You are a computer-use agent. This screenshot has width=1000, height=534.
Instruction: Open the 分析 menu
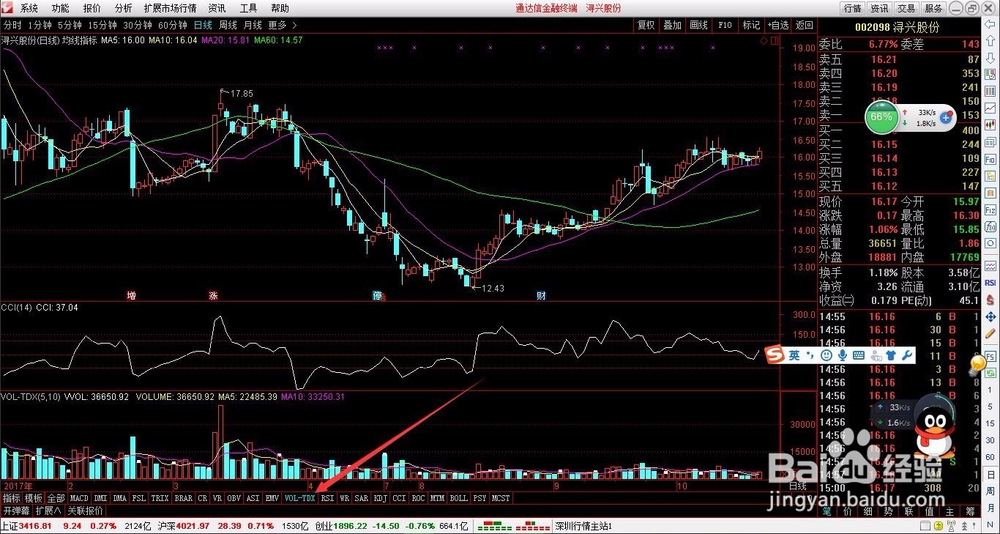[123, 8]
